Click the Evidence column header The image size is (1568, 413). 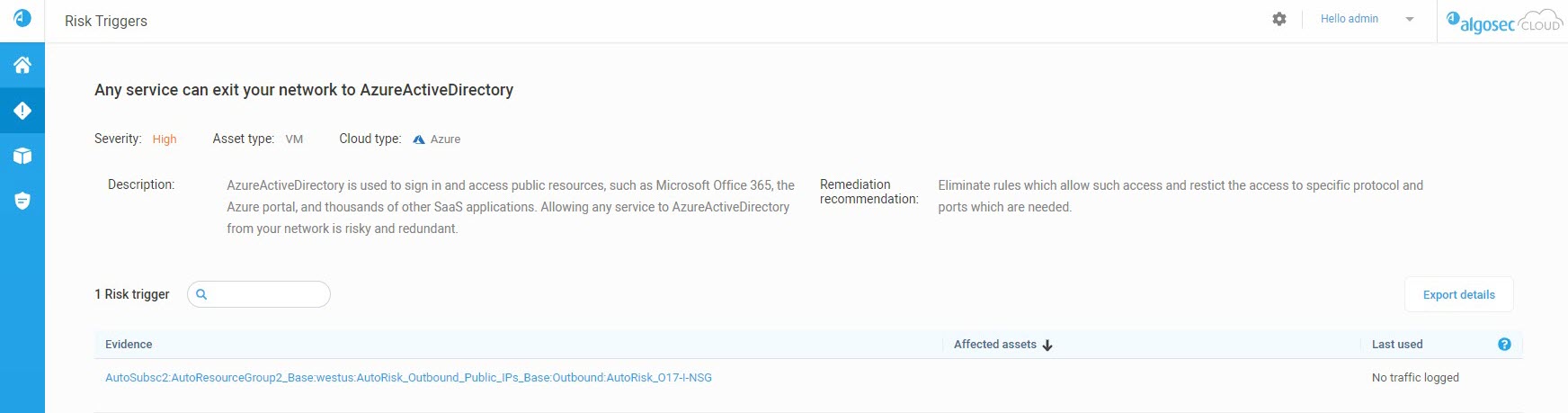coord(129,345)
